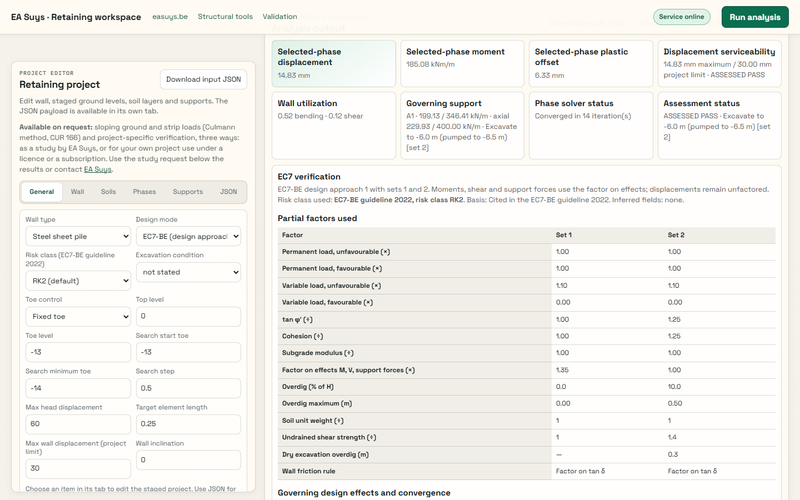Select the Selected-phase plastic offset card
The width and height of the screenshot is (800, 500).
click(x=591, y=63)
